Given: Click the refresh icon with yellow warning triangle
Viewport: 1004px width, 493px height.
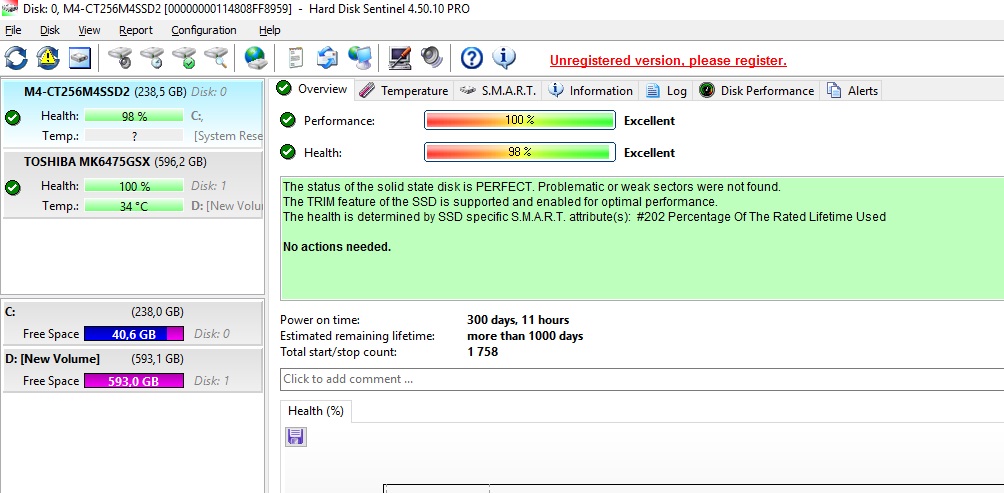Looking at the screenshot, I should click(x=48, y=58).
